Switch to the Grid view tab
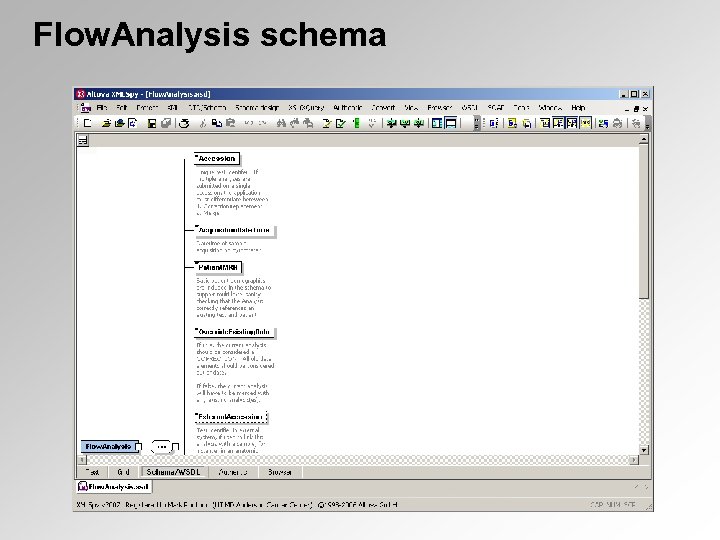 coord(123,472)
